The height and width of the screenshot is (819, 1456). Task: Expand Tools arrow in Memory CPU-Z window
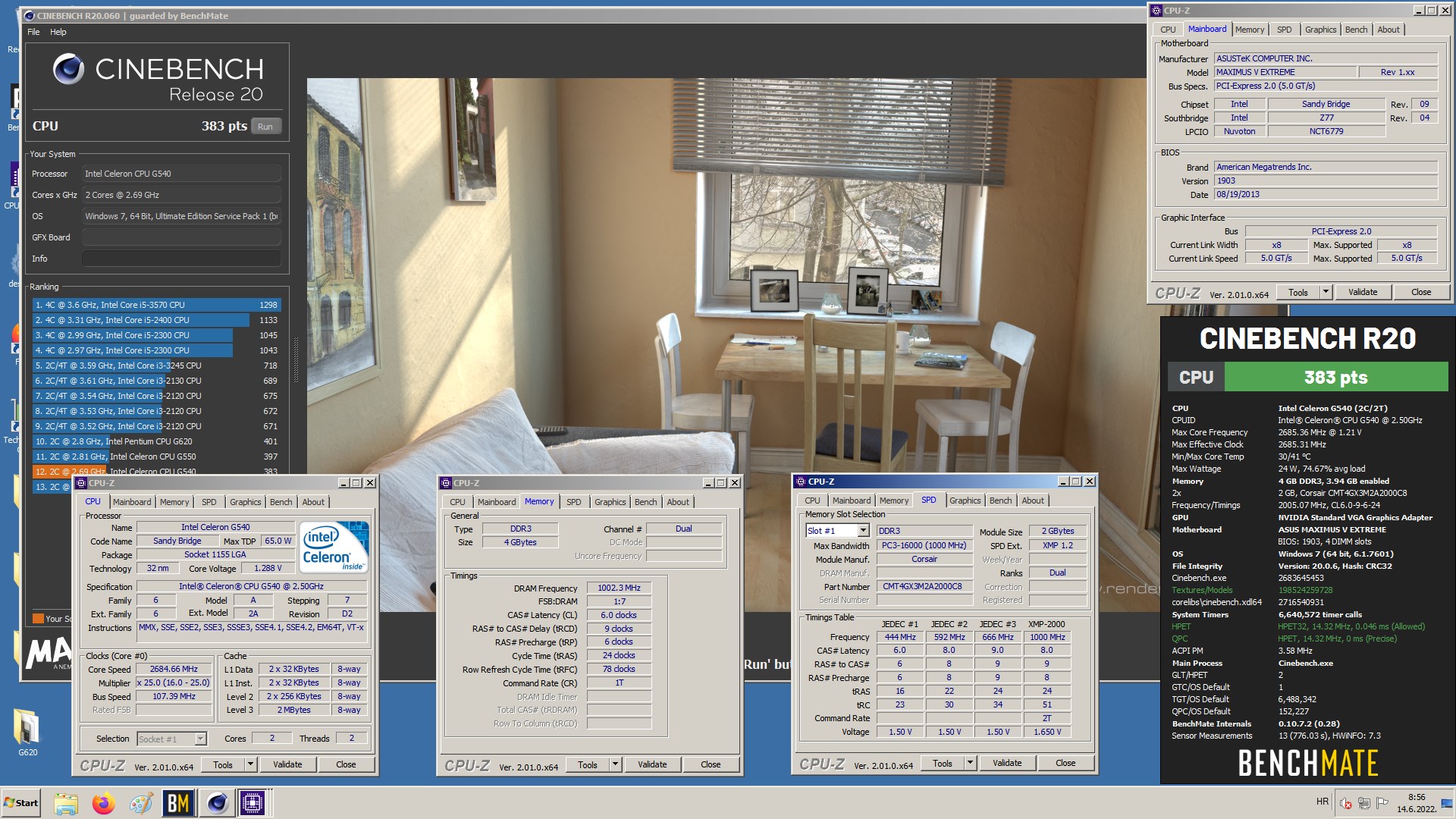615,764
